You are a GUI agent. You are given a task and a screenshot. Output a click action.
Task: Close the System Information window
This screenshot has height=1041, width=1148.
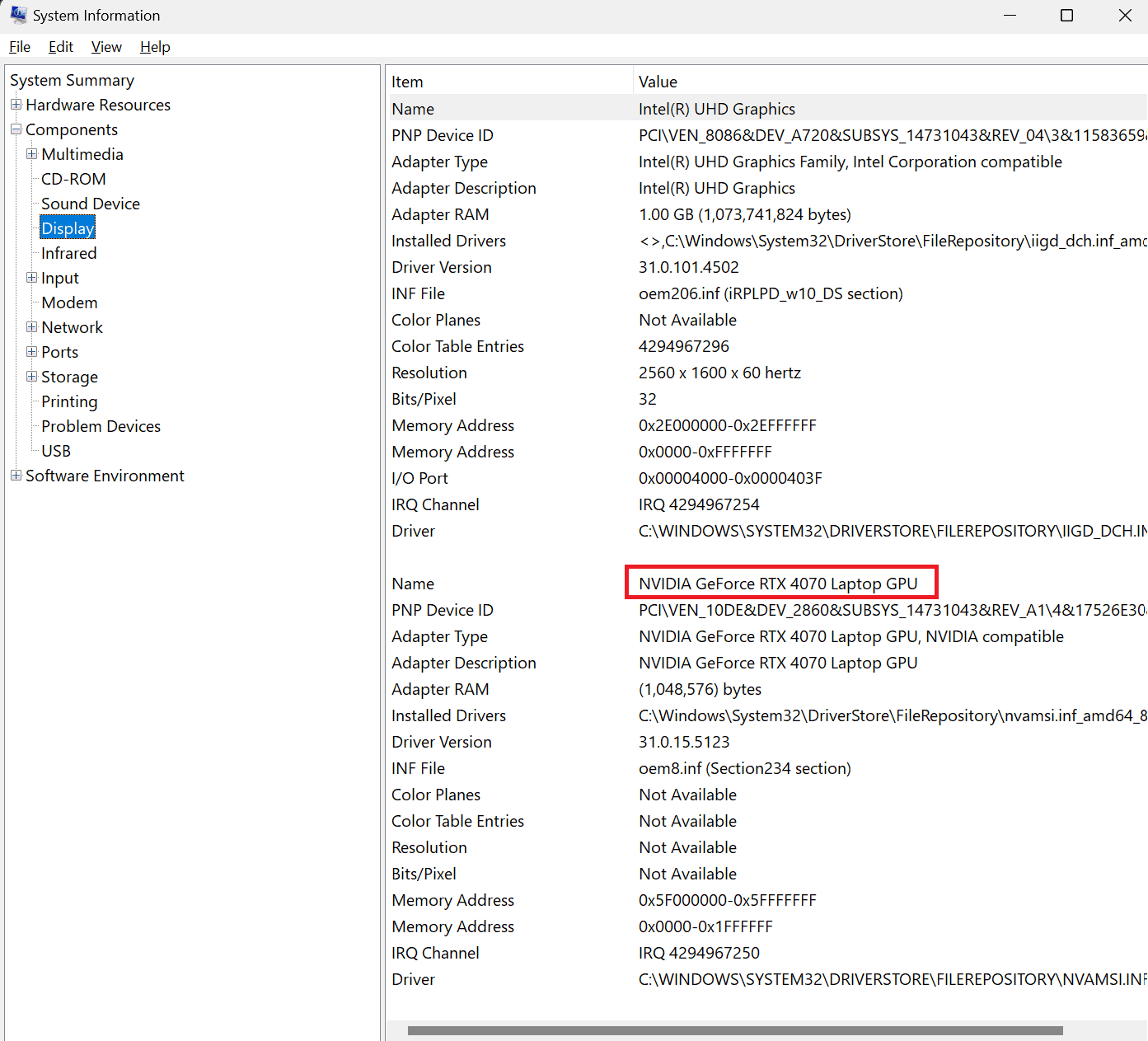tap(1124, 16)
